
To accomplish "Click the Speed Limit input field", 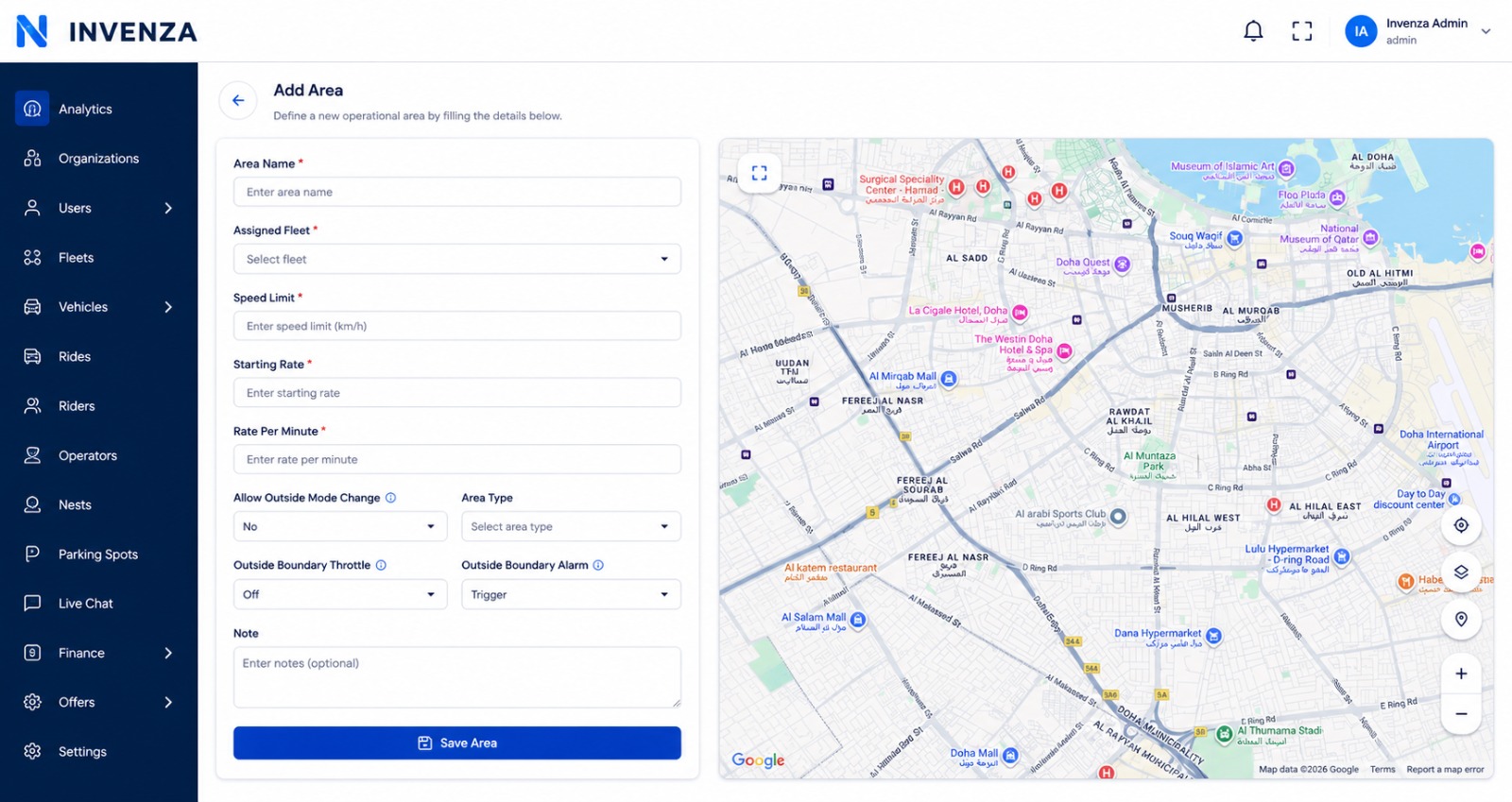I will tap(457, 326).
